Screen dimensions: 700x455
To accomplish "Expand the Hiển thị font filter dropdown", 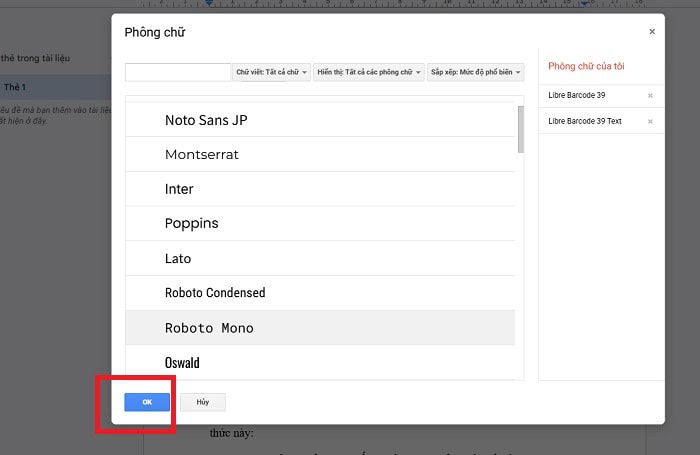I will click(368, 72).
